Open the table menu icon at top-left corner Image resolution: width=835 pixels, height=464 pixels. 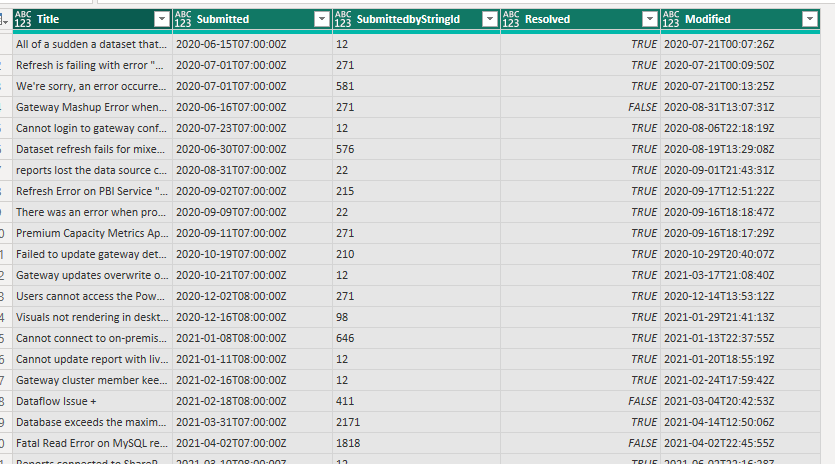click(x=4, y=20)
